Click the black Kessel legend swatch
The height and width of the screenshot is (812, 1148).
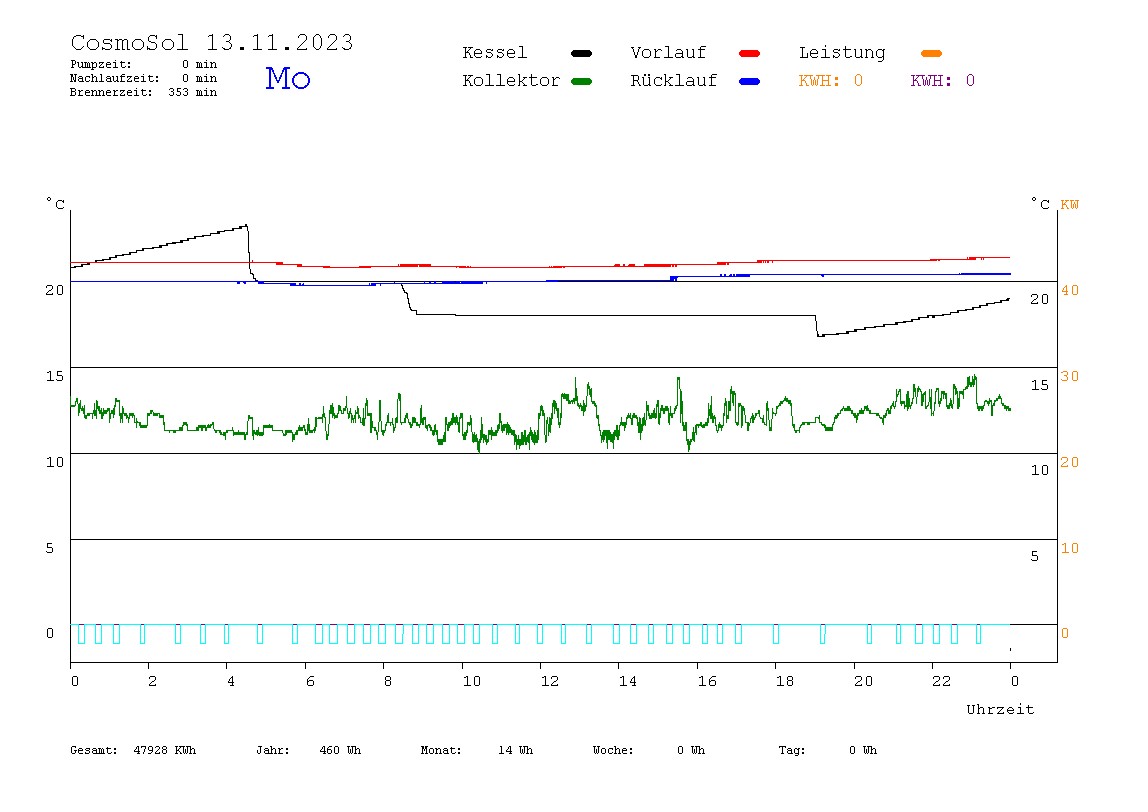(581, 53)
